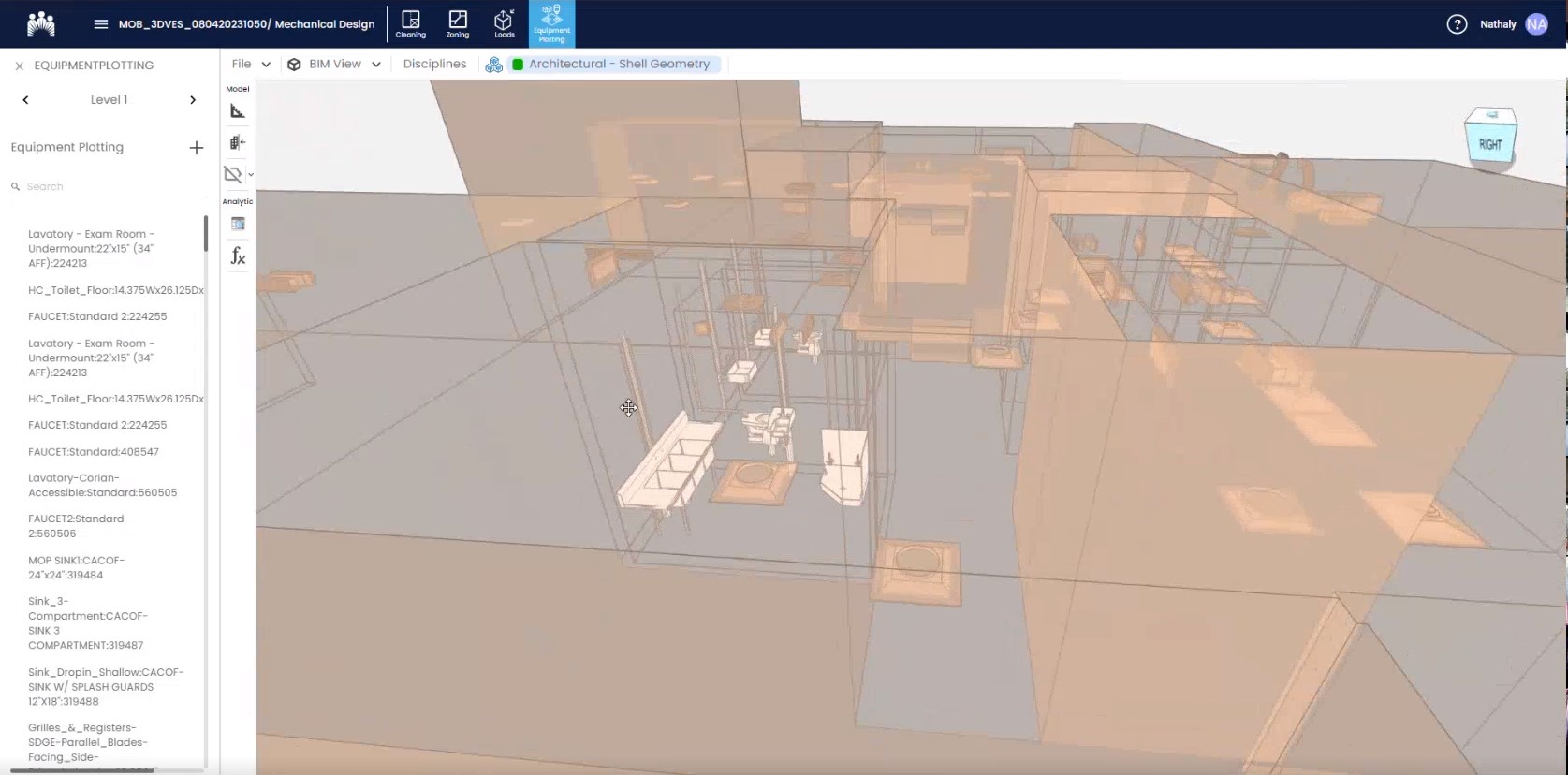Open the hamburger main menu
1568x775 pixels.
tap(101, 24)
